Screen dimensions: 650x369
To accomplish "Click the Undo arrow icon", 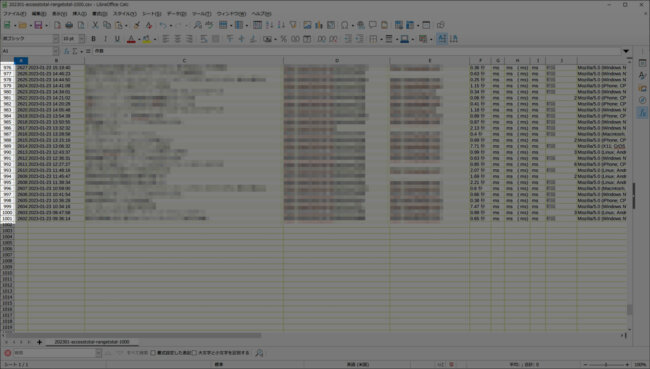I will pyautogui.click(x=162, y=25).
